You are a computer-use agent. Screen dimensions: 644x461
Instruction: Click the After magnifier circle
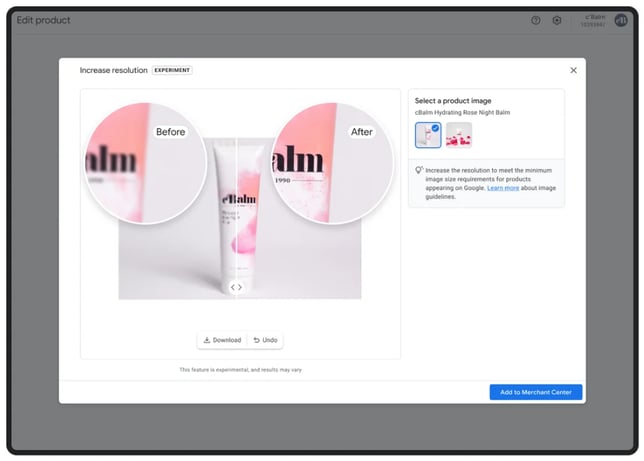(332, 164)
